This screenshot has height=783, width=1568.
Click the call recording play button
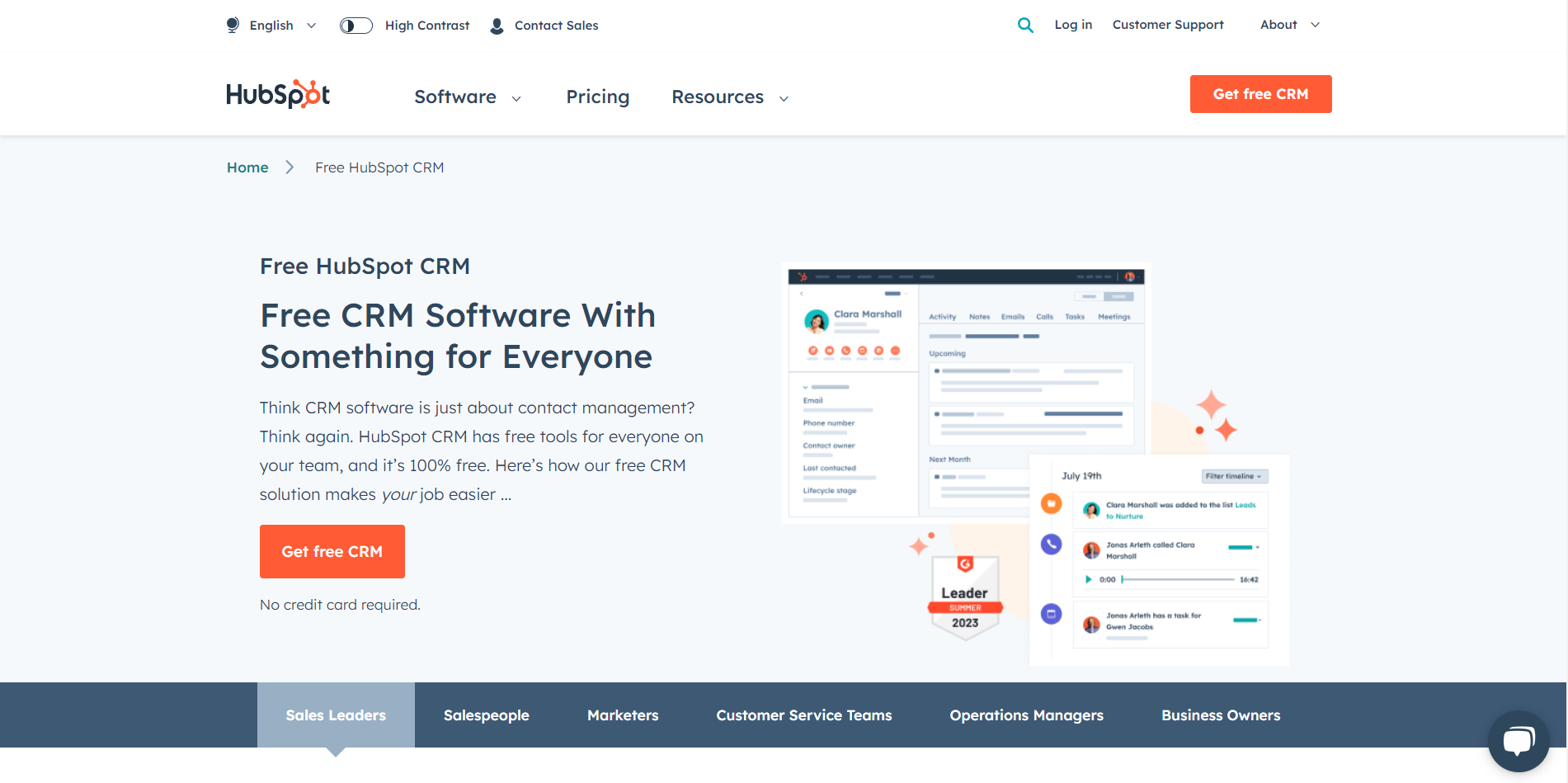click(1088, 579)
